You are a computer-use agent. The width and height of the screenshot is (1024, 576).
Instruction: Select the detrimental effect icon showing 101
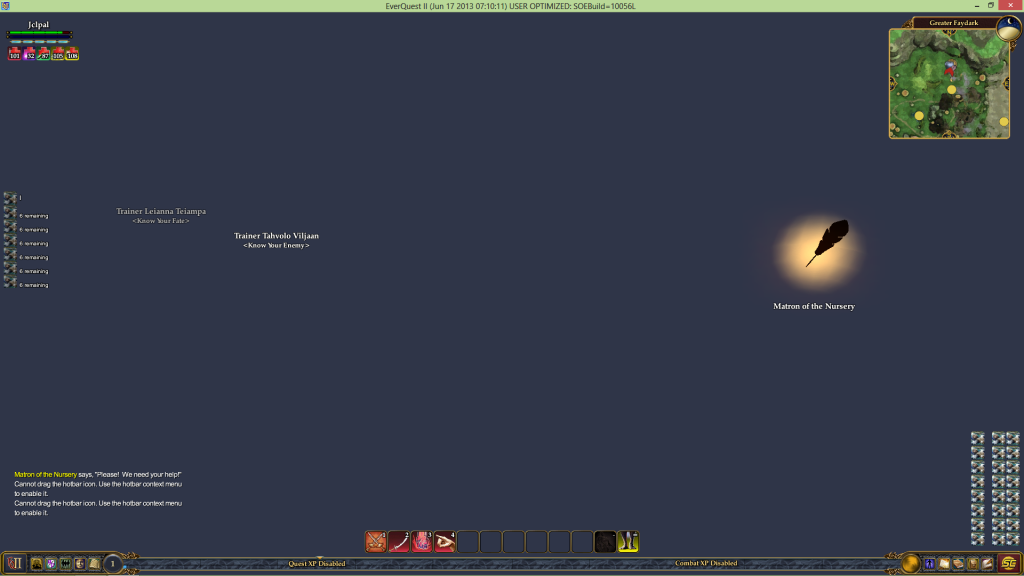pos(15,54)
